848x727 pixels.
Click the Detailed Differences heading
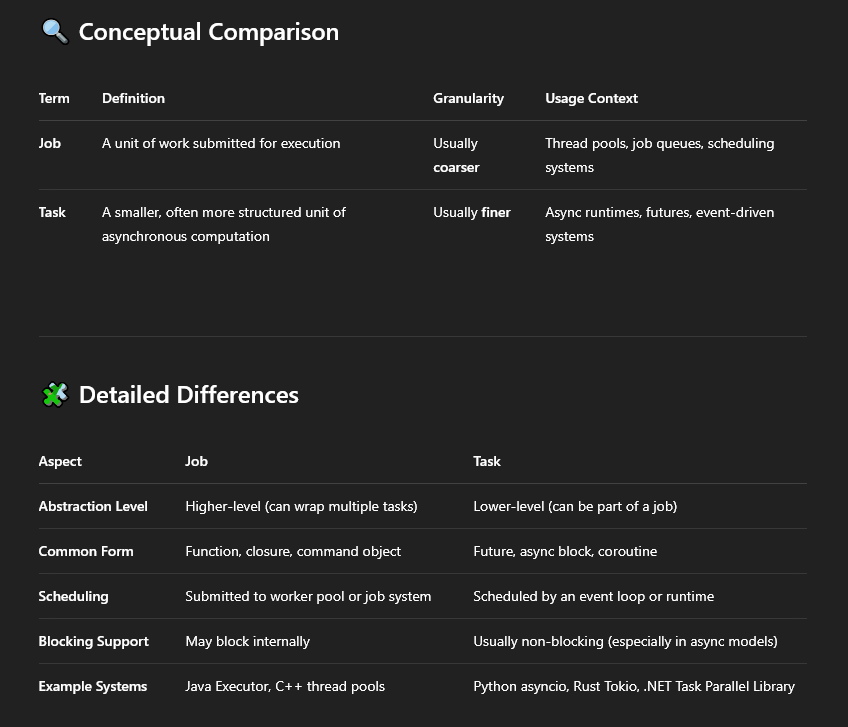pos(188,395)
